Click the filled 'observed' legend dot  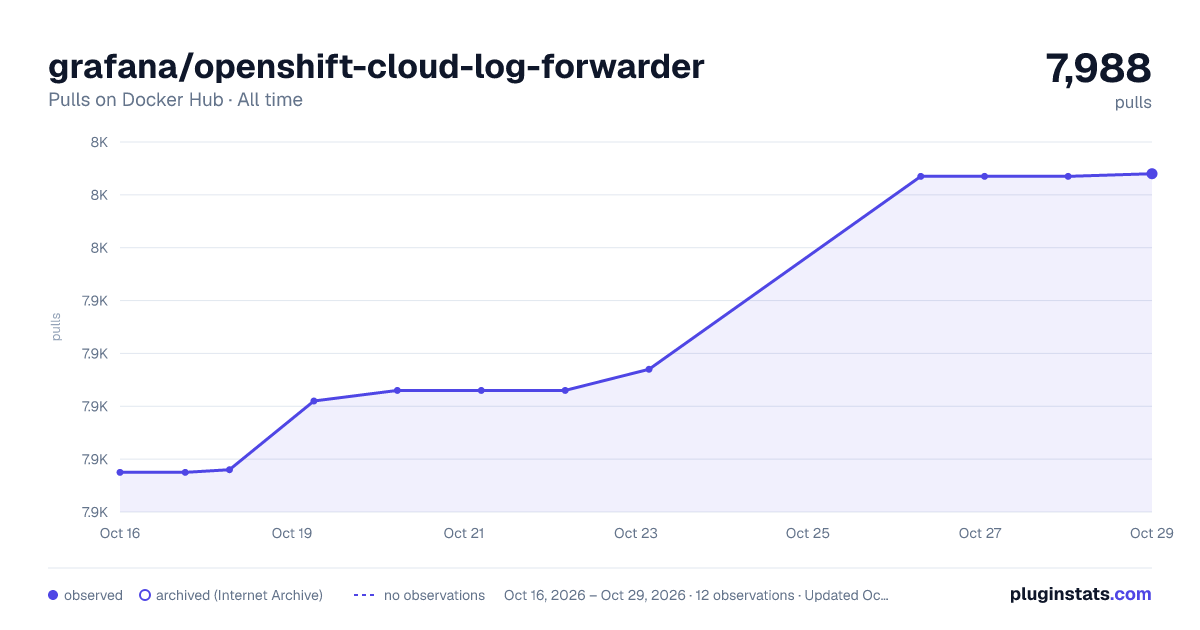[x=53, y=595]
